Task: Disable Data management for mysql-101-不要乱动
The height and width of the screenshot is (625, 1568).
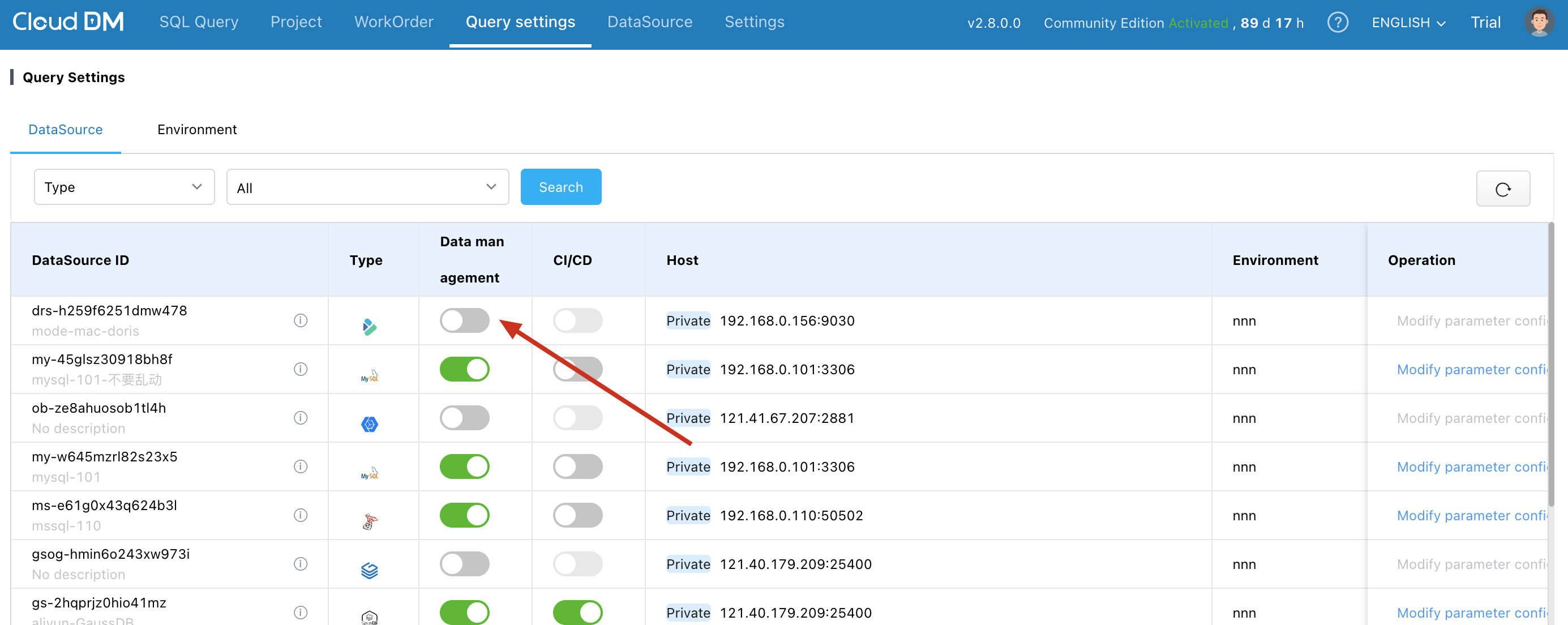Action: pyautogui.click(x=464, y=369)
